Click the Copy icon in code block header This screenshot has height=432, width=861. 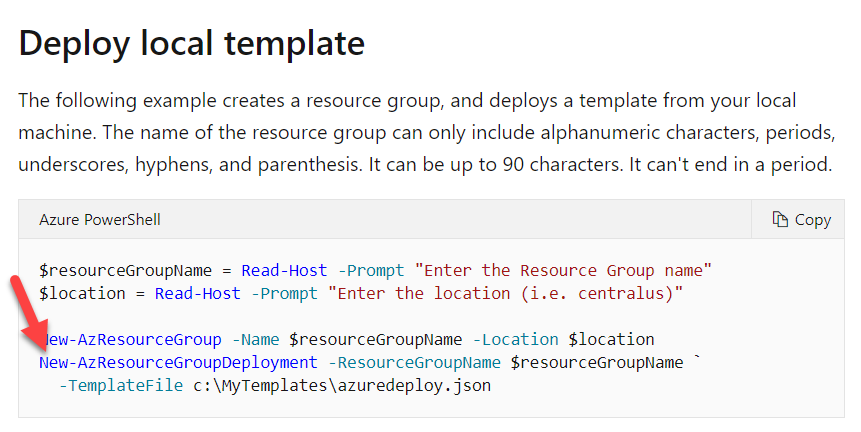[x=780, y=219]
